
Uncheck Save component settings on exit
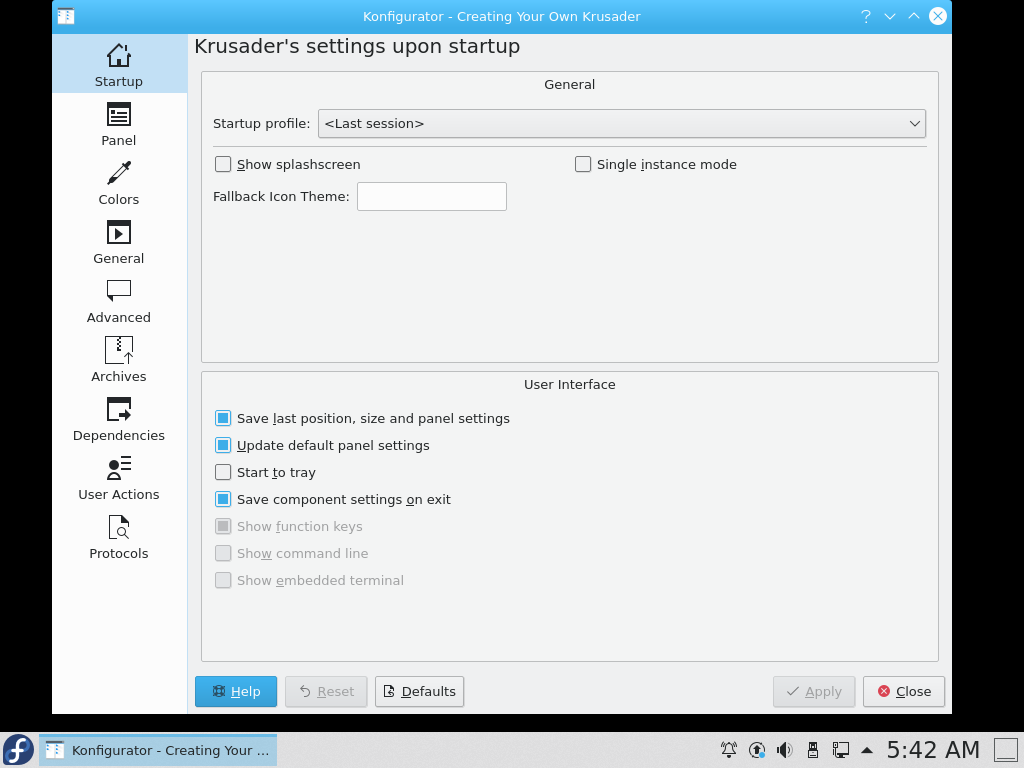coord(223,500)
